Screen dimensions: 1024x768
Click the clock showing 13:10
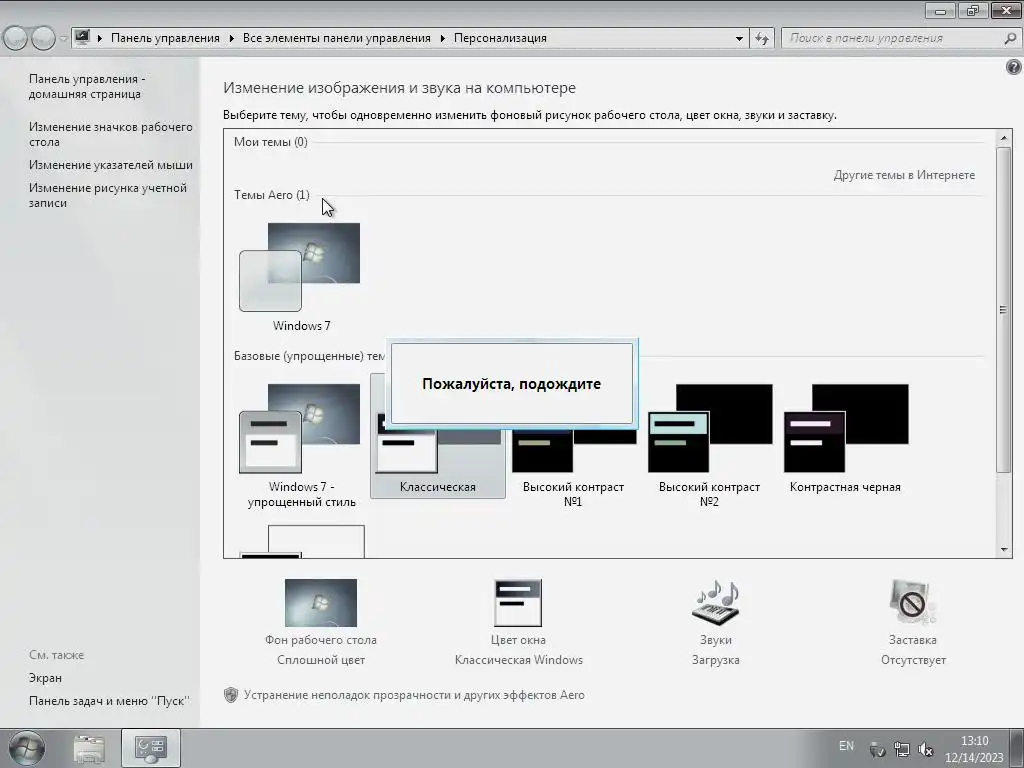tap(974, 741)
